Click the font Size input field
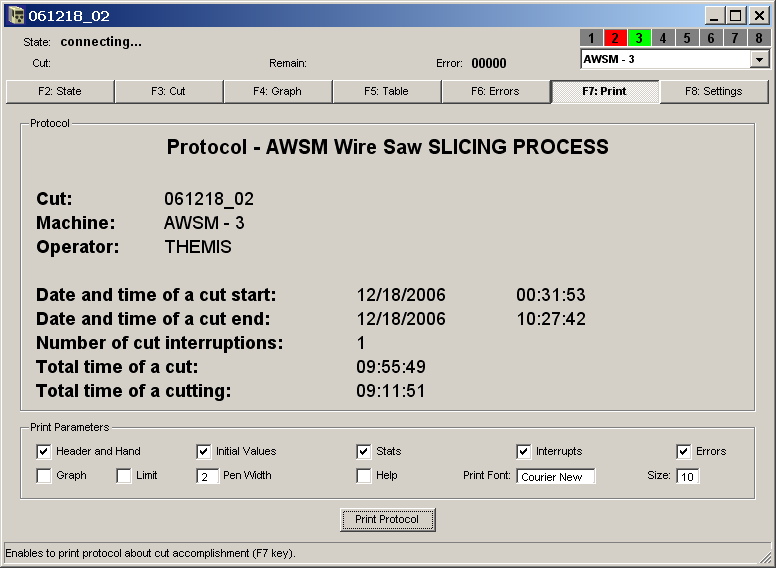The image size is (776, 568). pos(687,477)
